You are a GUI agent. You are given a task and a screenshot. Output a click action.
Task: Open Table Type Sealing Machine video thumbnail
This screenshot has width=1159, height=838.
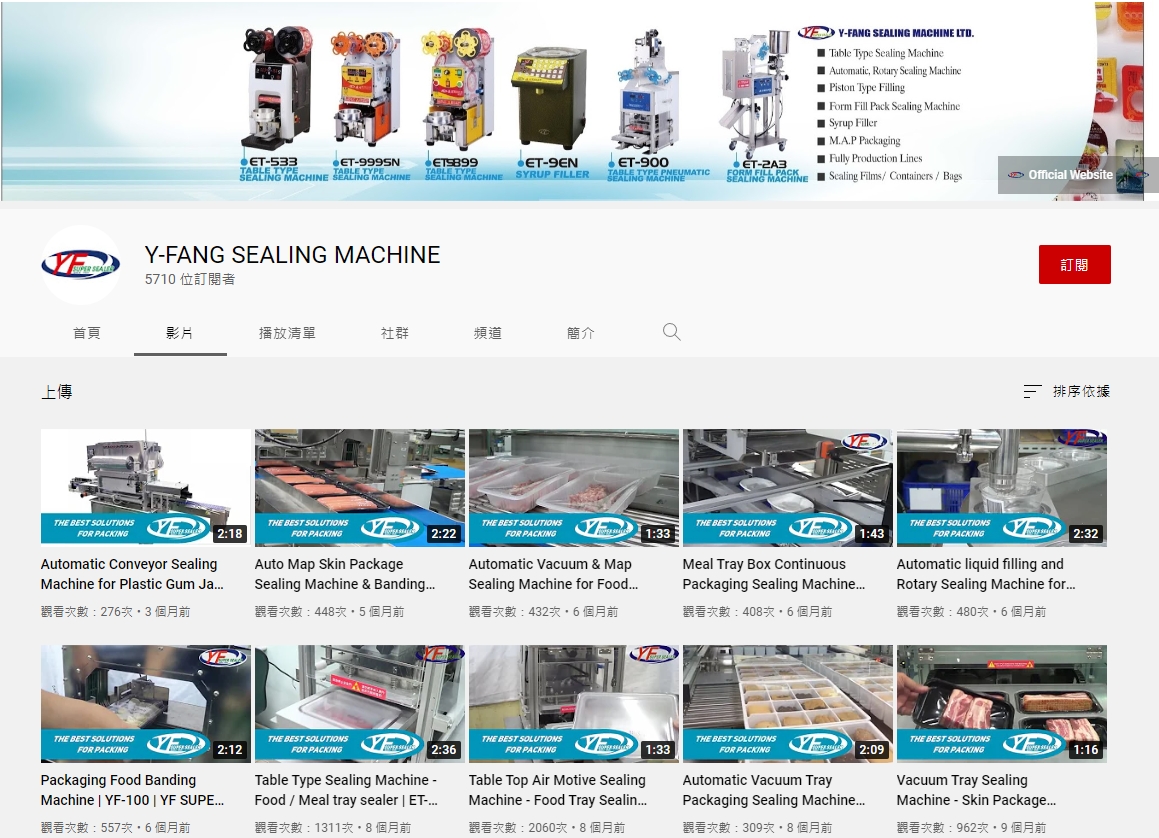click(x=360, y=704)
